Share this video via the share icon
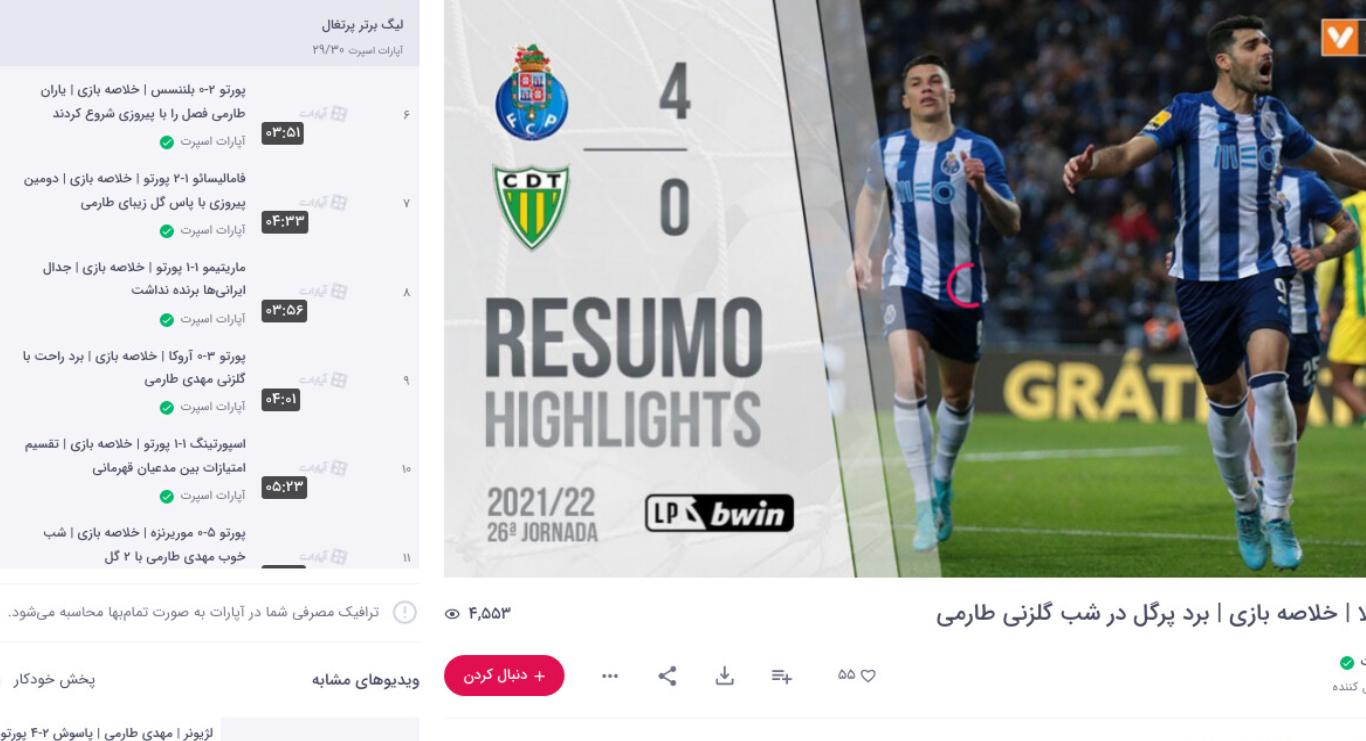 point(667,676)
